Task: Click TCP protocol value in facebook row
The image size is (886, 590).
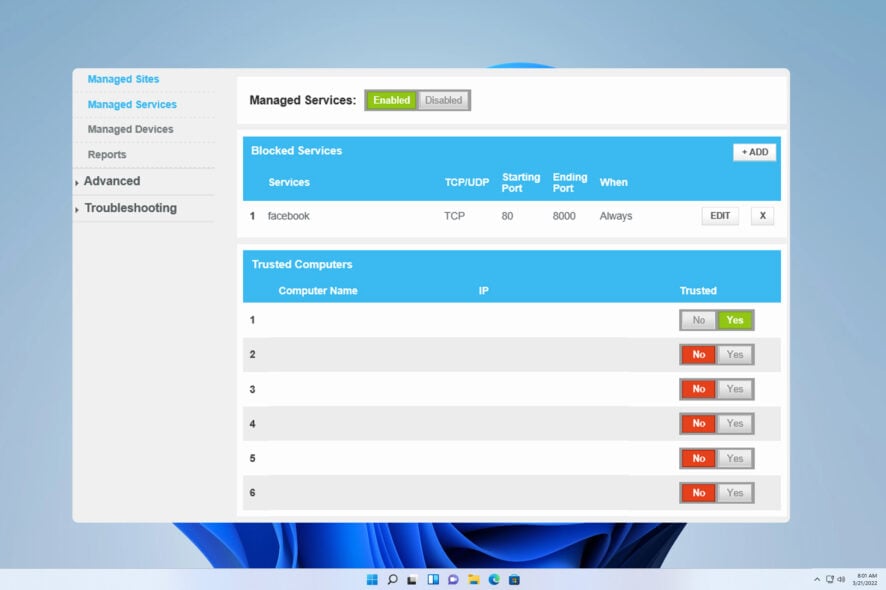Action: tap(454, 216)
